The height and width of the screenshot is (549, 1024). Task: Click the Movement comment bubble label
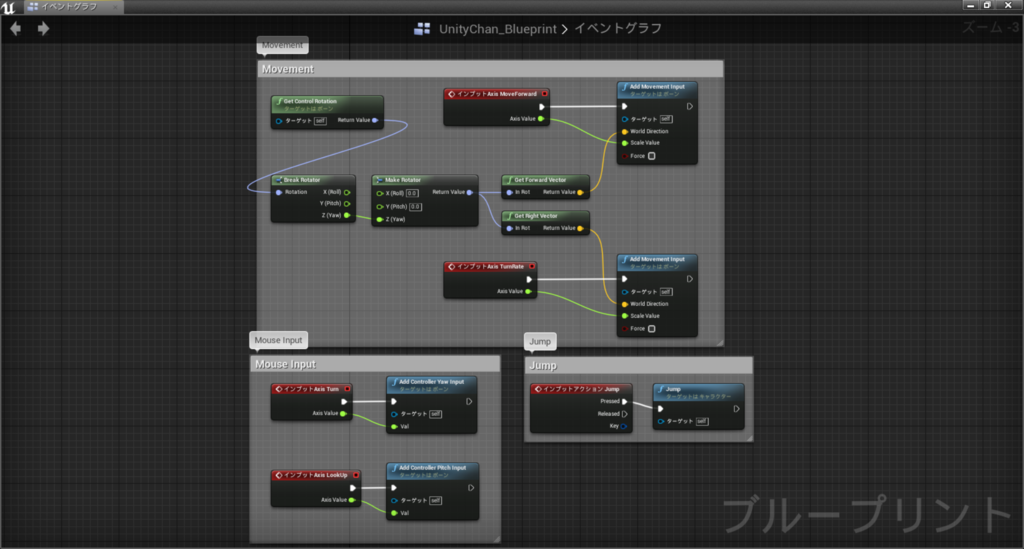click(x=282, y=45)
